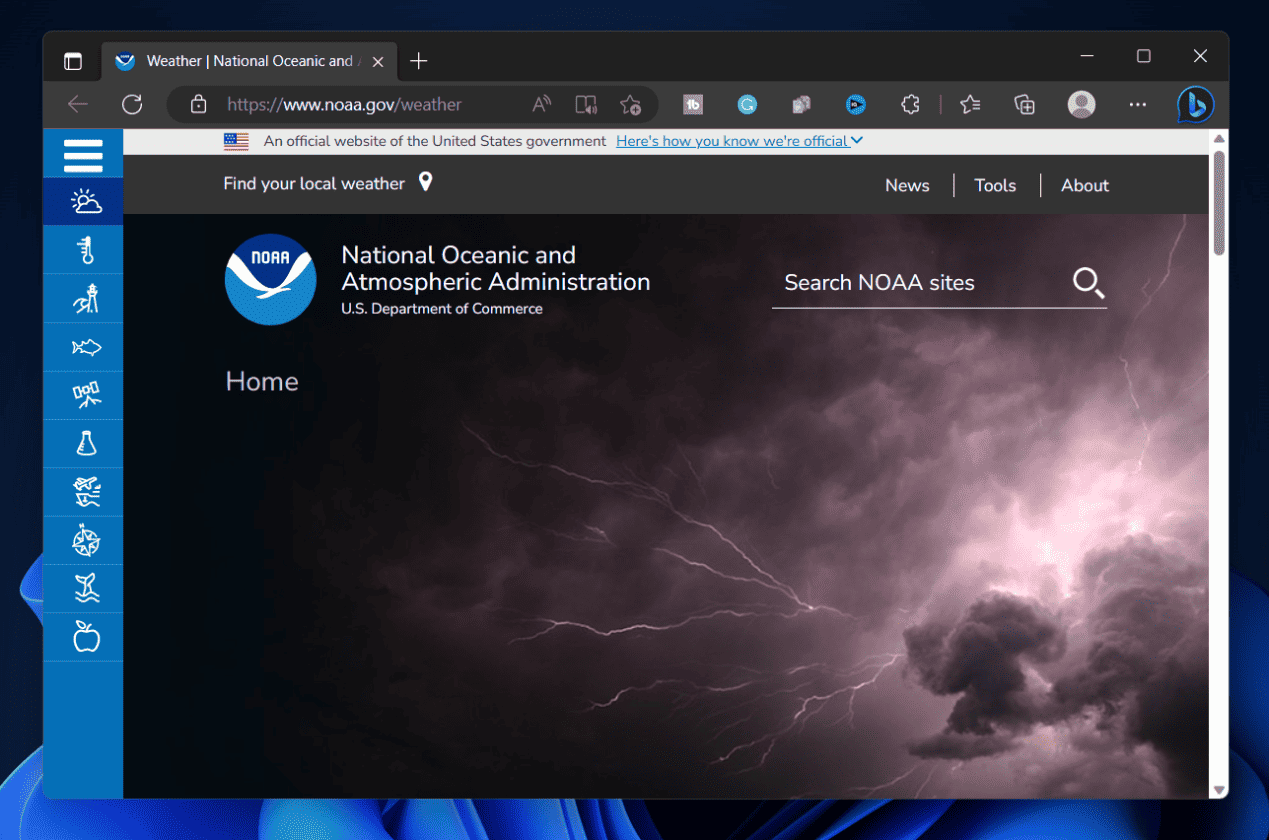
Task: Open the browser extensions puzzle piece
Action: coord(910,104)
